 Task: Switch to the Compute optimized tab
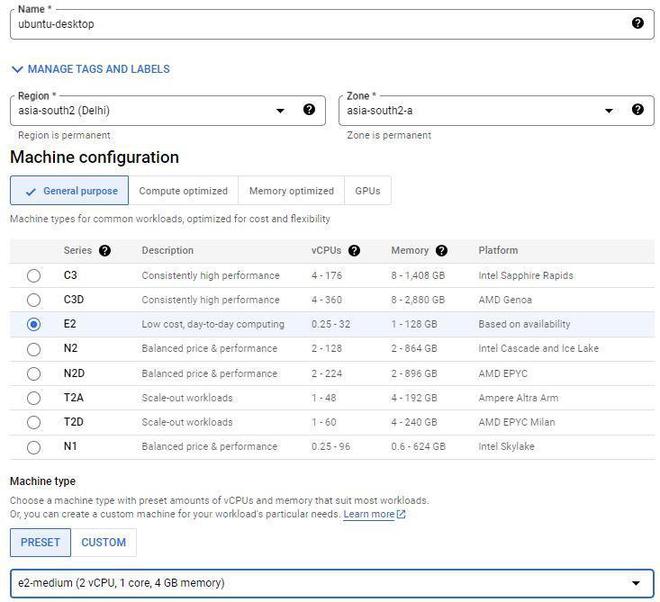(x=183, y=191)
